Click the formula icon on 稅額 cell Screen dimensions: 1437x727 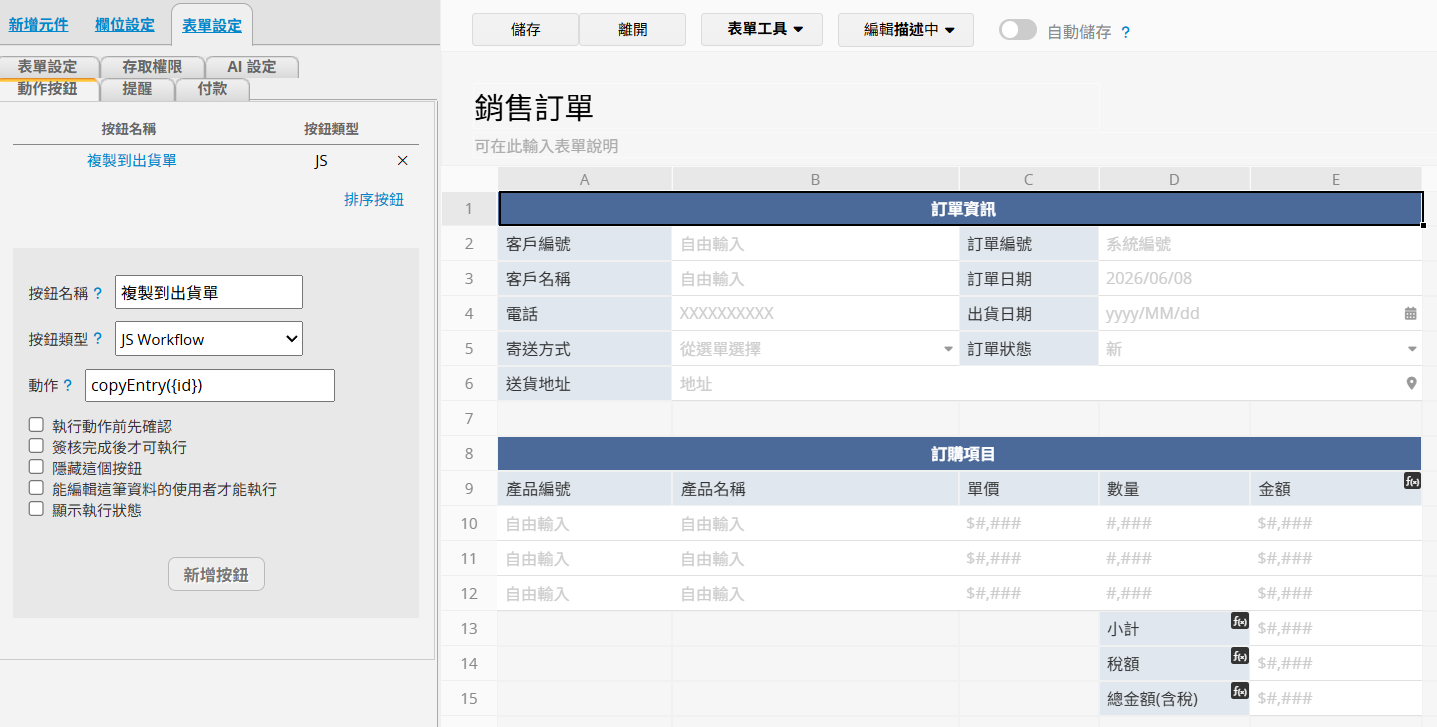(1240, 656)
